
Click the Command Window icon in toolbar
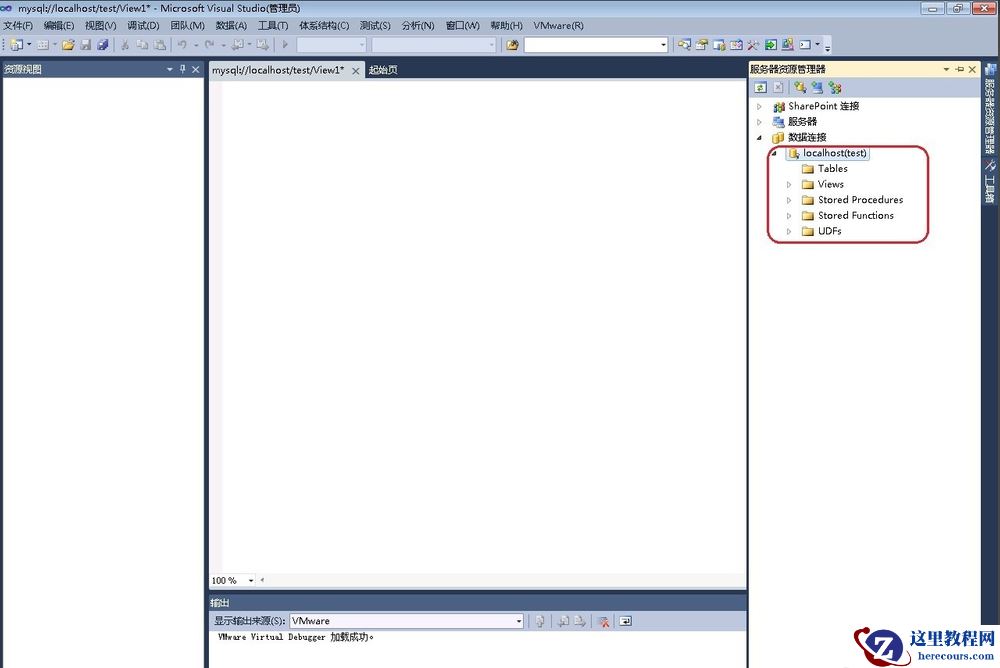tap(805, 45)
